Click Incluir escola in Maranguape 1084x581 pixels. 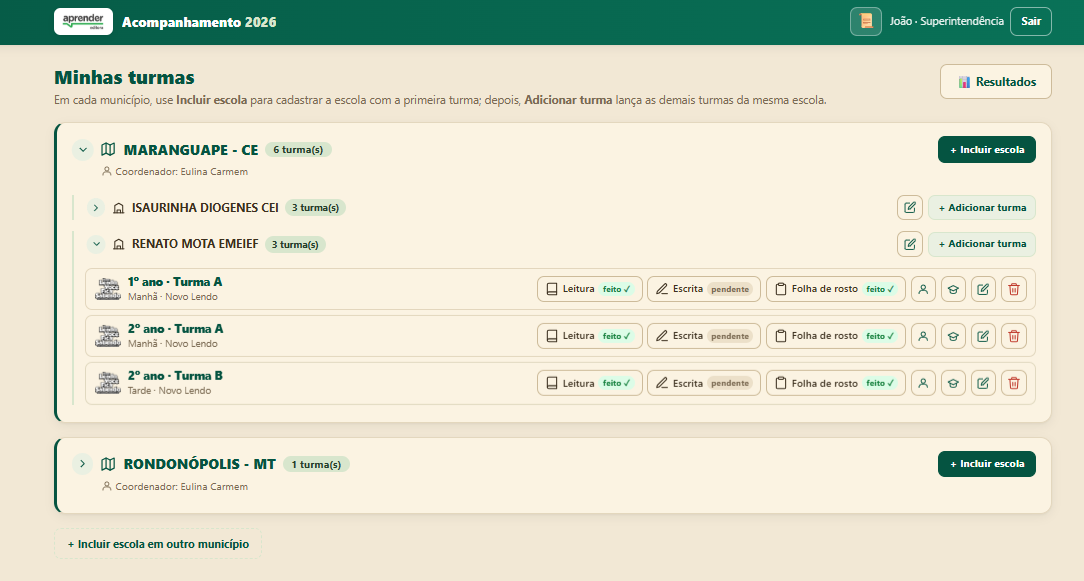click(987, 149)
